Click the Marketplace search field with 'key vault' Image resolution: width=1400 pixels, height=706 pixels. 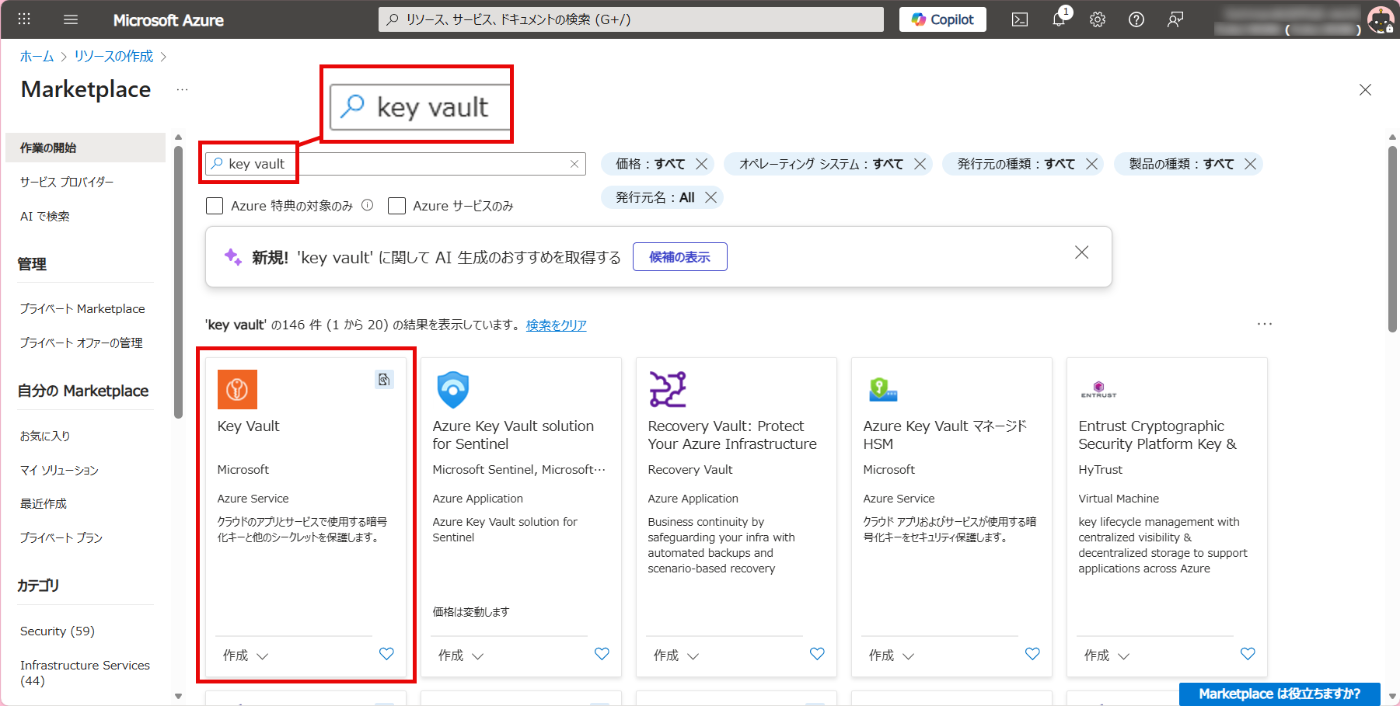[395, 164]
